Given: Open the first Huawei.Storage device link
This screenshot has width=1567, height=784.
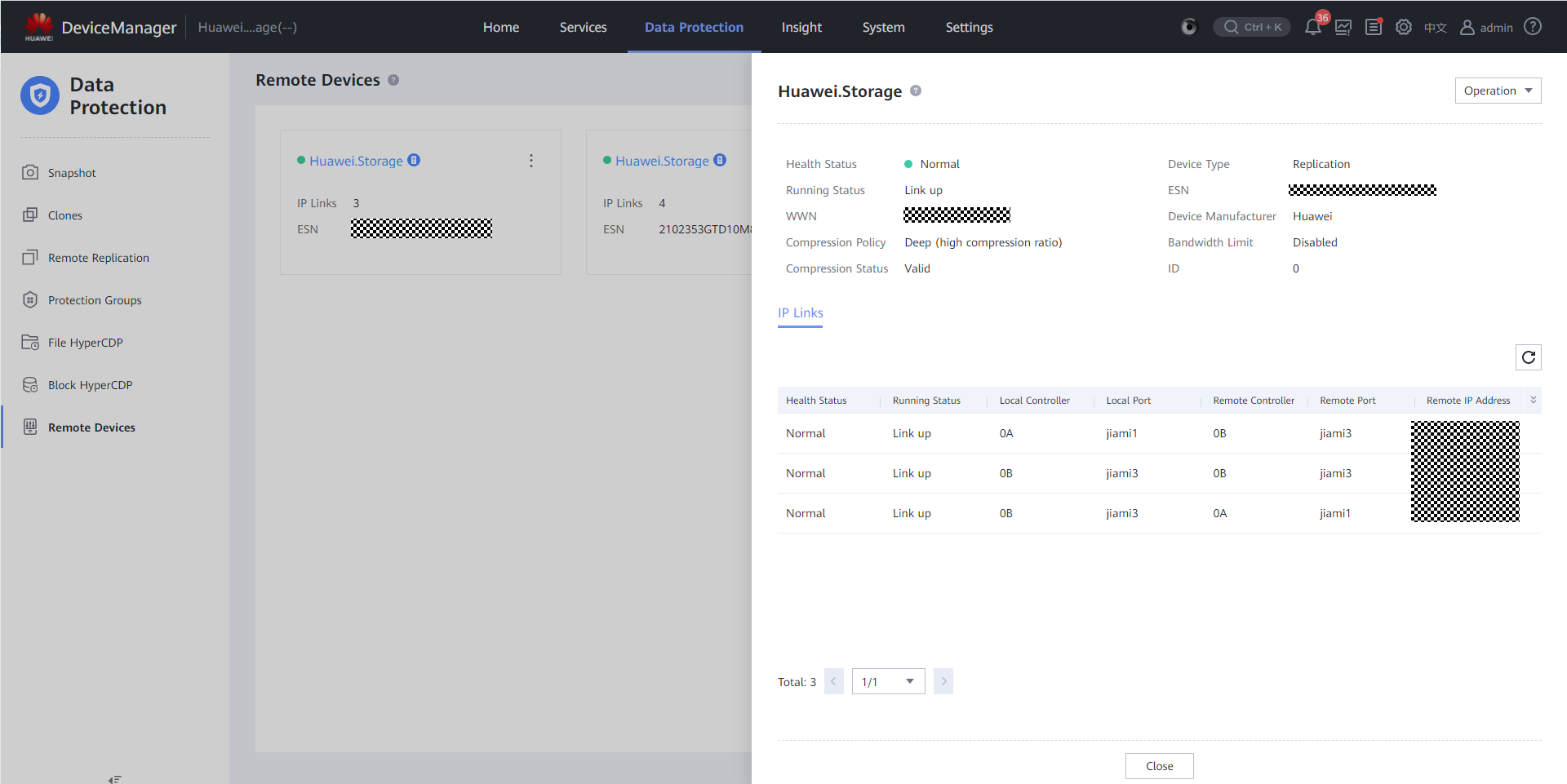Looking at the screenshot, I should coord(356,161).
